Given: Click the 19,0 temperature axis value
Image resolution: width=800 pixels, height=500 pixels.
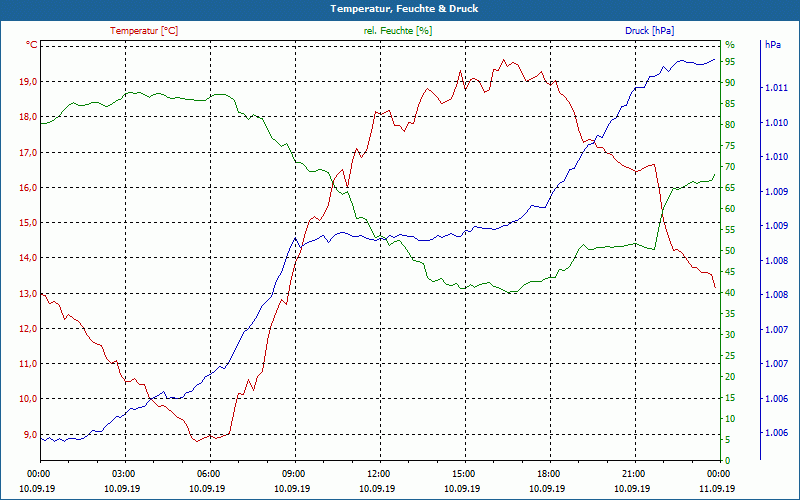Looking at the screenshot, I should click(x=28, y=82).
